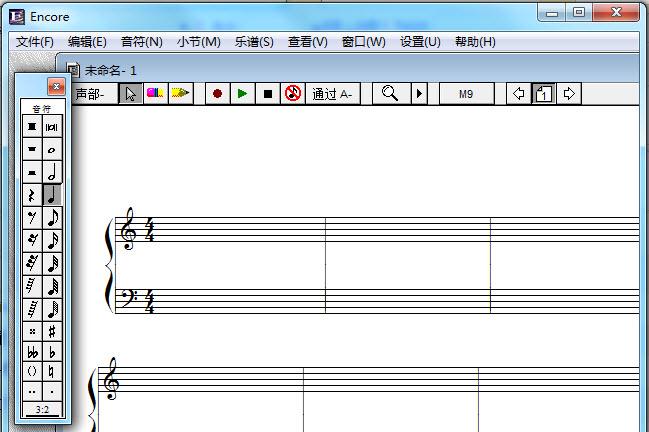Select the arrow pointer tool
Image resolution: width=649 pixels, height=432 pixels.
point(130,94)
